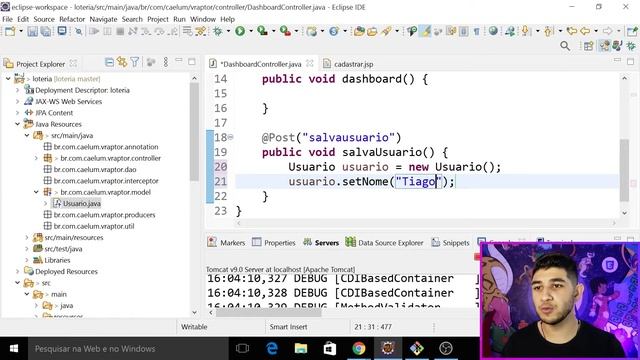Screen dimensions: 640x360
Task: Expand the br.com.caelum.vraptor.controller package
Action: [x=36, y=158]
